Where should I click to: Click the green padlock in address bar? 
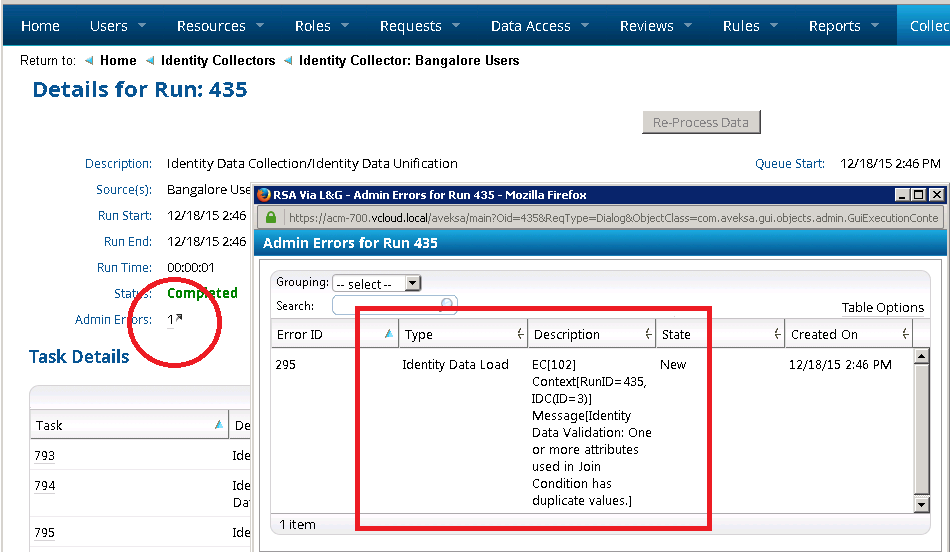(270, 217)
